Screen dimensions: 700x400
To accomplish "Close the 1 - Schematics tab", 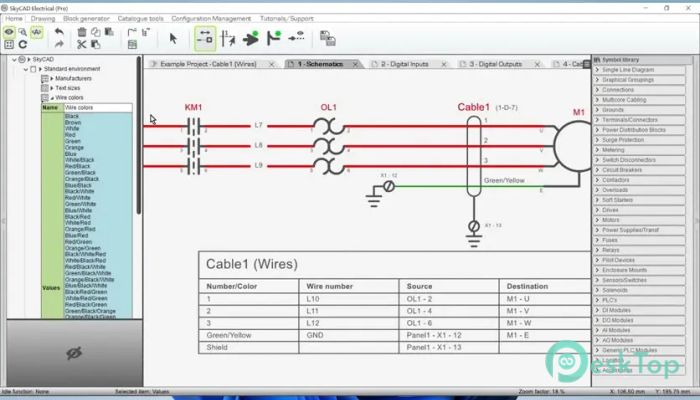I will click(x=355, y=64).
